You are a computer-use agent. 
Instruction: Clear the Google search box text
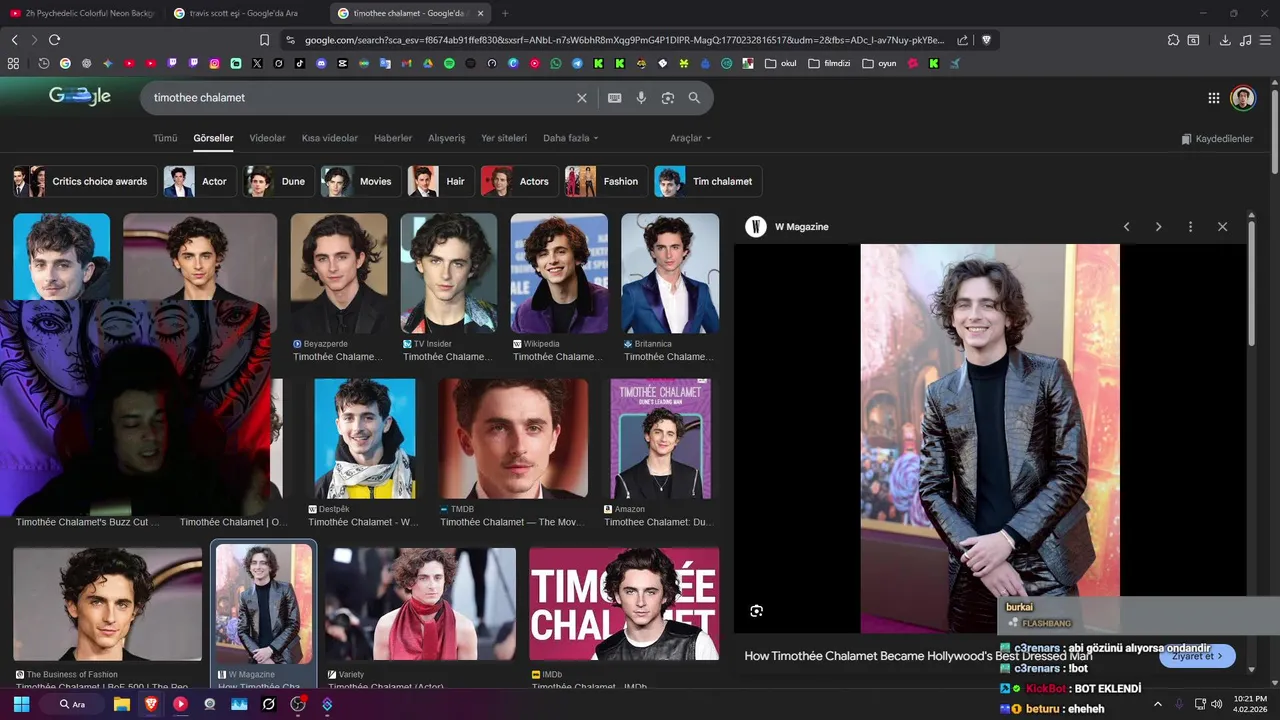[582, 98]
